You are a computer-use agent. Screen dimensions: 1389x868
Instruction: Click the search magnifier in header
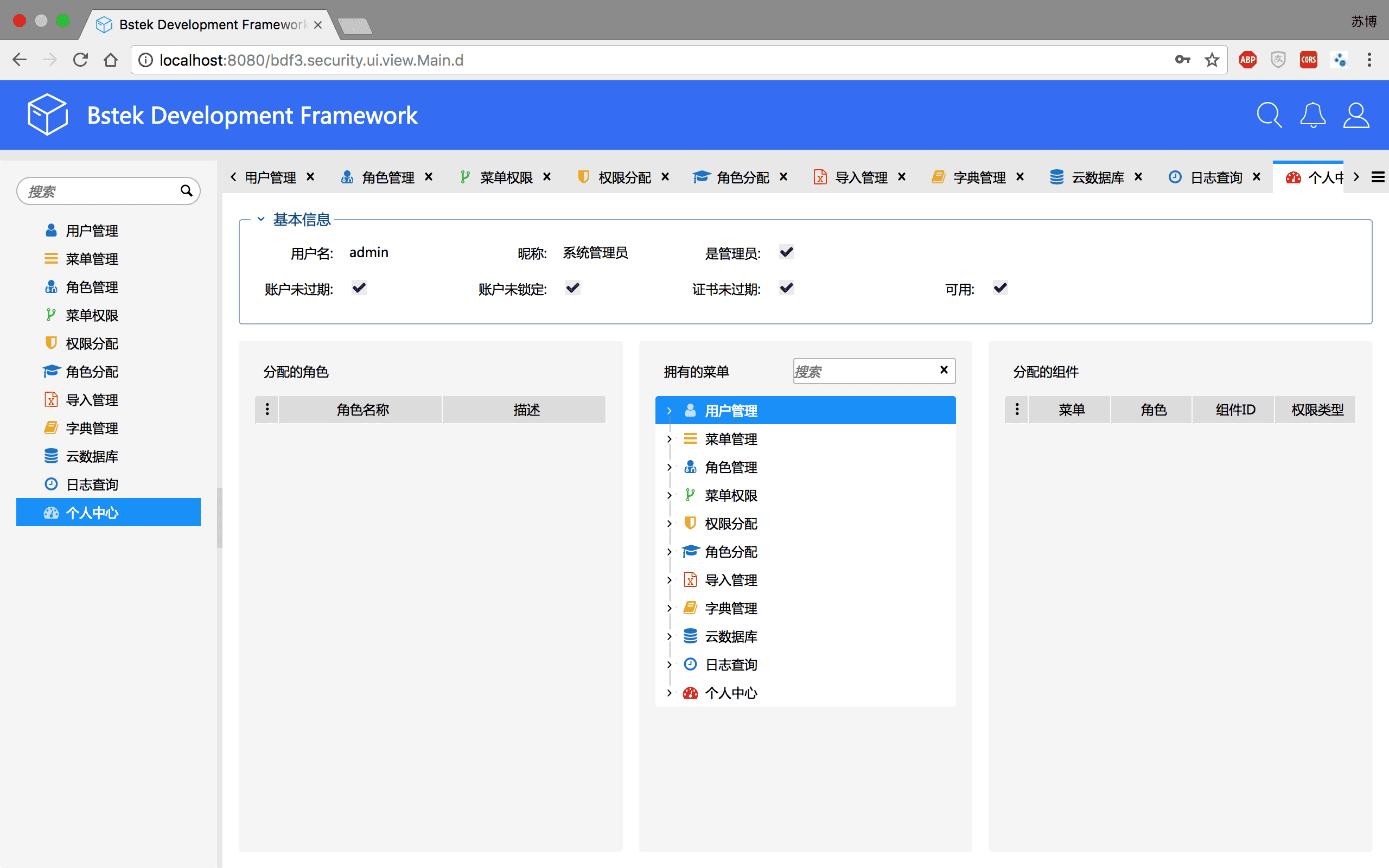(1269, 116)
